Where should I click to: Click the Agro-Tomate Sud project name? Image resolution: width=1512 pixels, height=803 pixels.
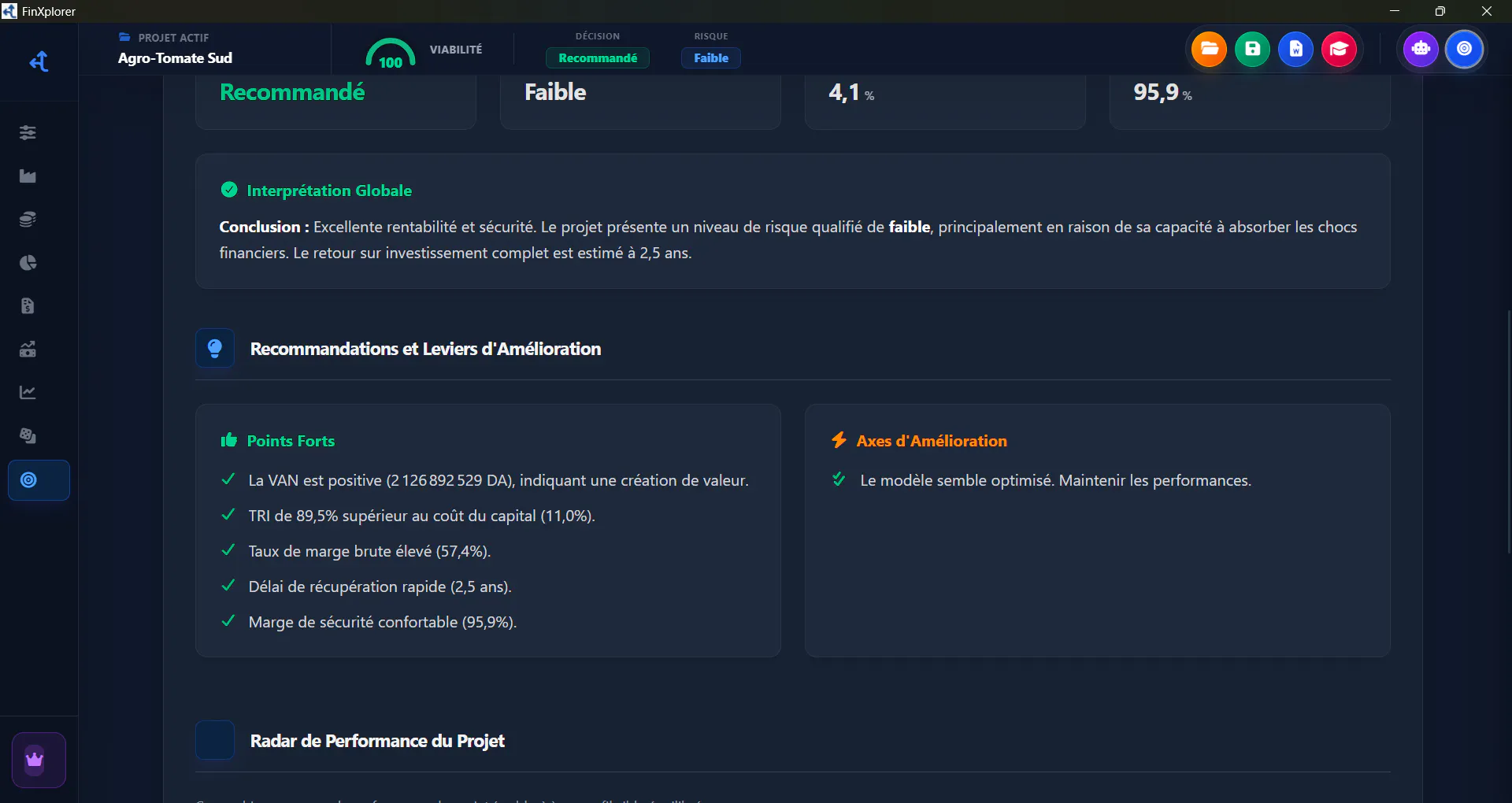(x=175, y=58)
